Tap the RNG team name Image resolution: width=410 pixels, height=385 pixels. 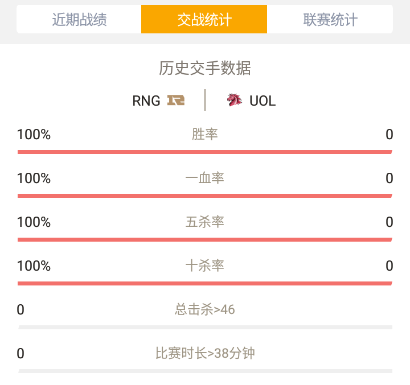146,101
